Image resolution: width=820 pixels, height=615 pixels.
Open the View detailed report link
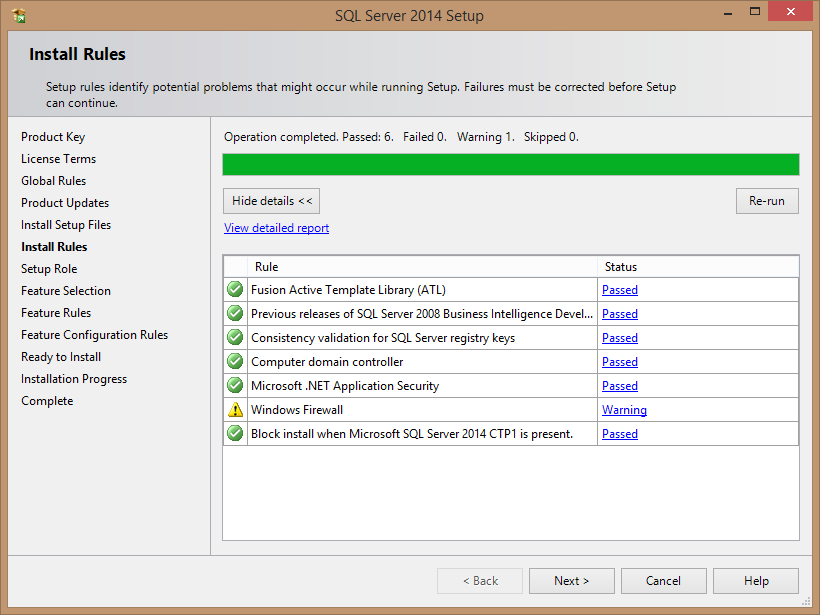pyautogui.click(x=276, y=228)
